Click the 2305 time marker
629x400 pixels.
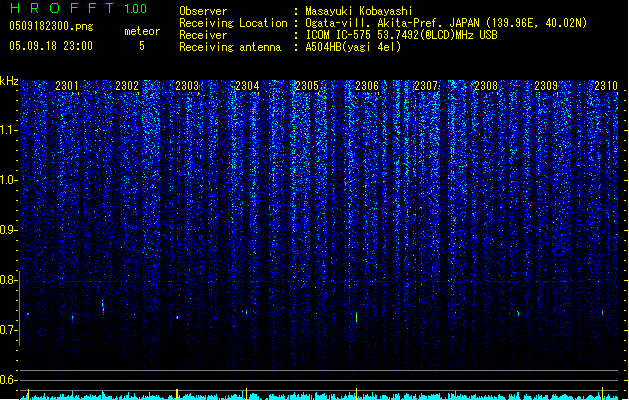[307, 86]
